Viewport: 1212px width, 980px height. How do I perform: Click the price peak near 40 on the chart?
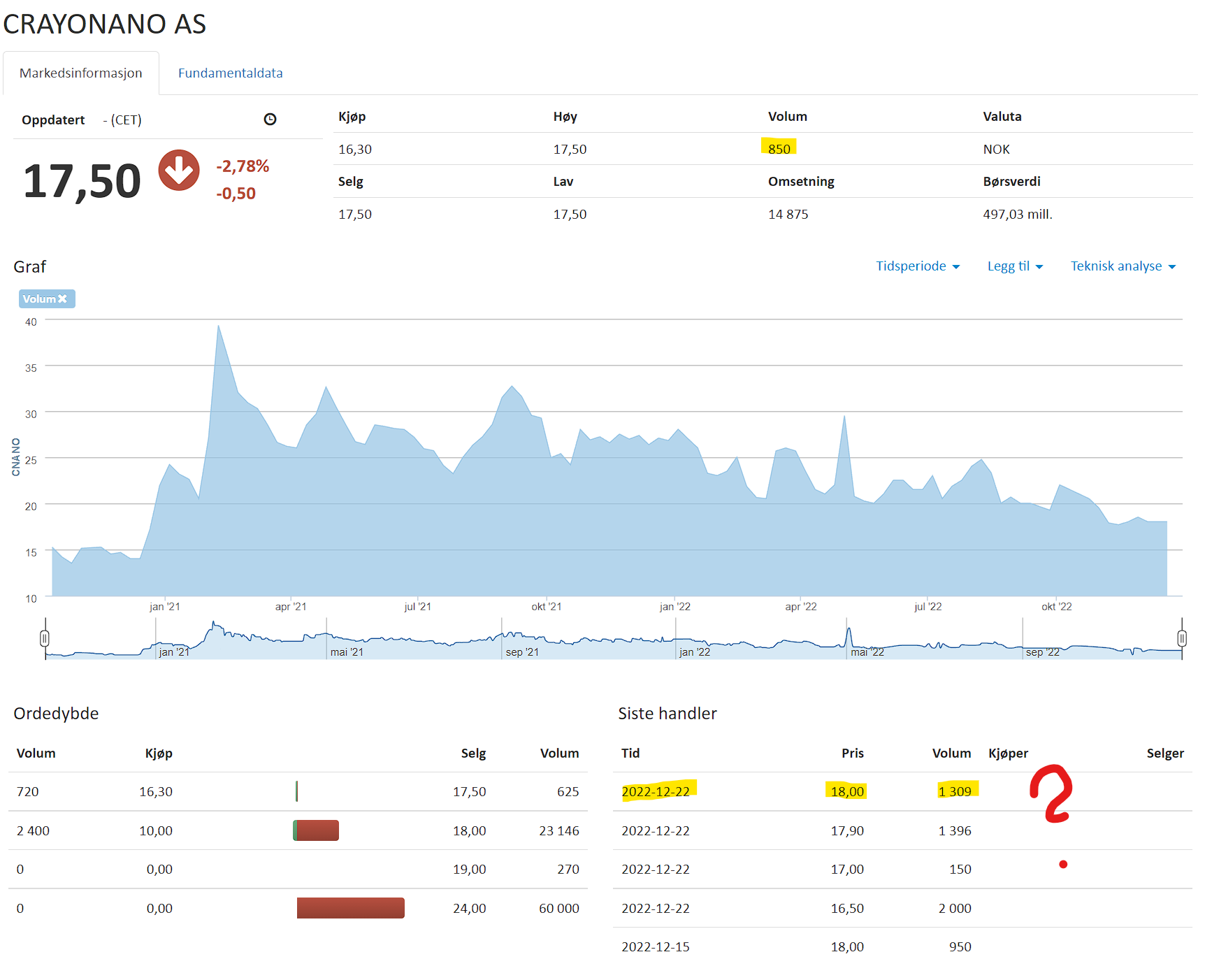pos(219,326)
